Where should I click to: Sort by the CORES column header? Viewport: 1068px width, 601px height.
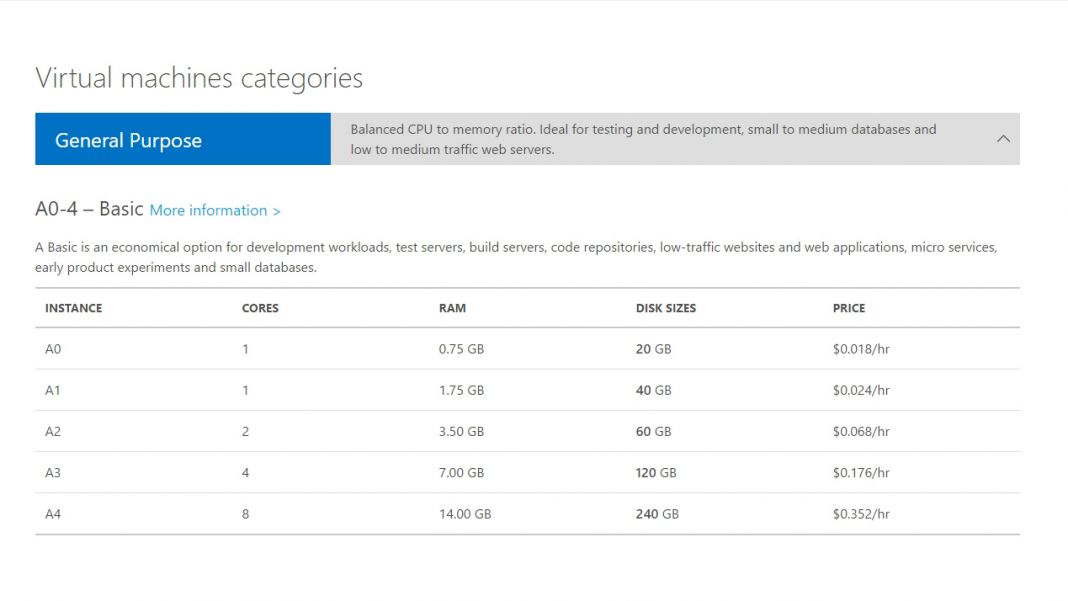pyautogui.click(x=259, y=308)
